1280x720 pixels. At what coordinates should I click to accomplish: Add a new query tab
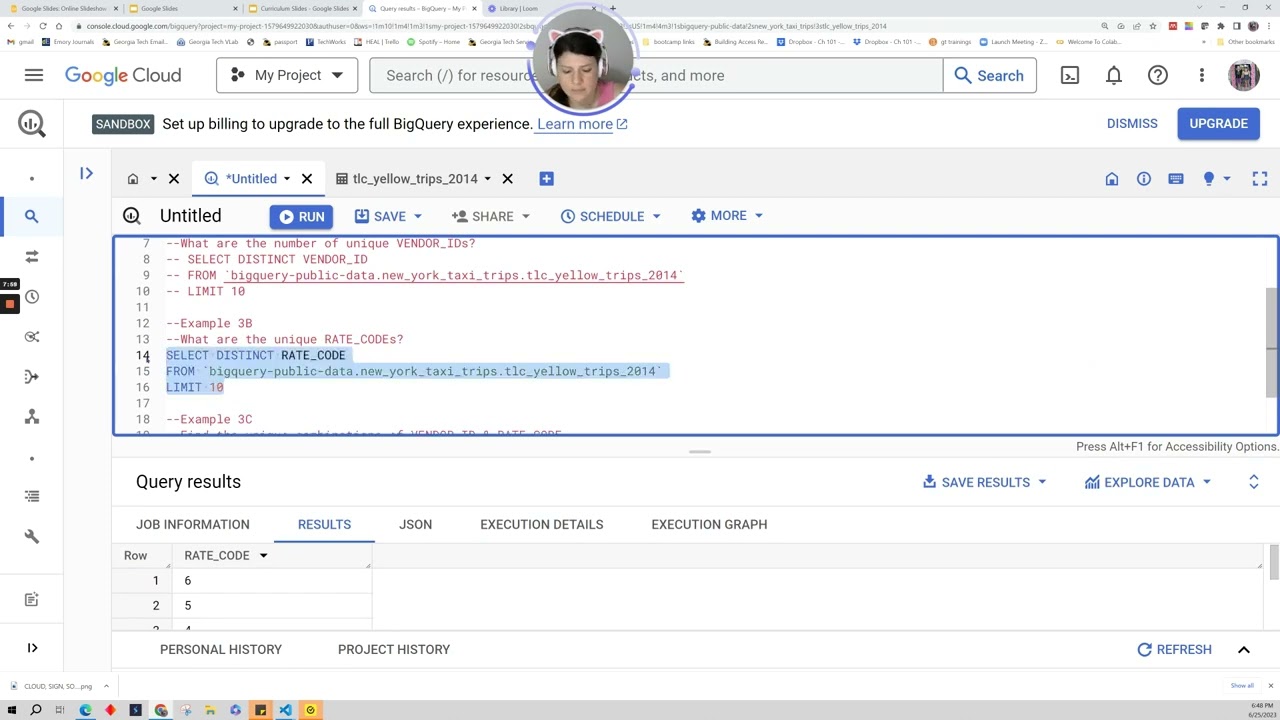pyautogui.click(x=546, y=179)
